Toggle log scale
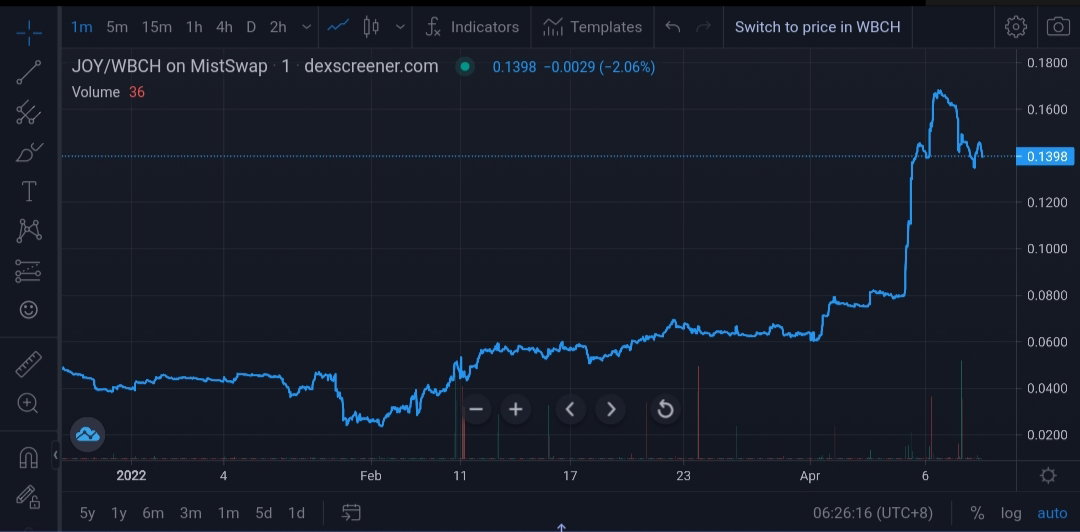The height and width of the screenshot is (532, 1080). pos(1011,513)
